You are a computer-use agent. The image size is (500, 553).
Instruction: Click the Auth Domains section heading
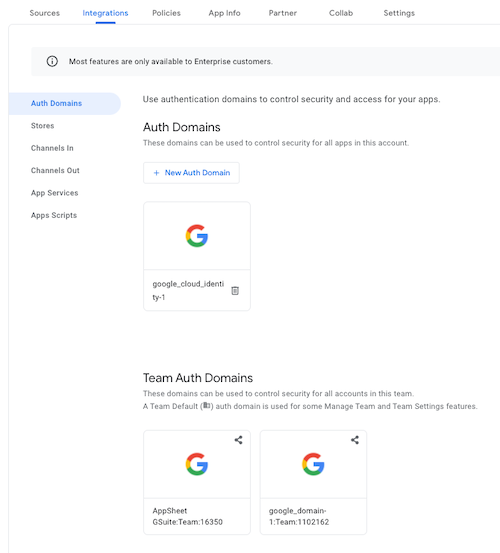tap(182, 127)
